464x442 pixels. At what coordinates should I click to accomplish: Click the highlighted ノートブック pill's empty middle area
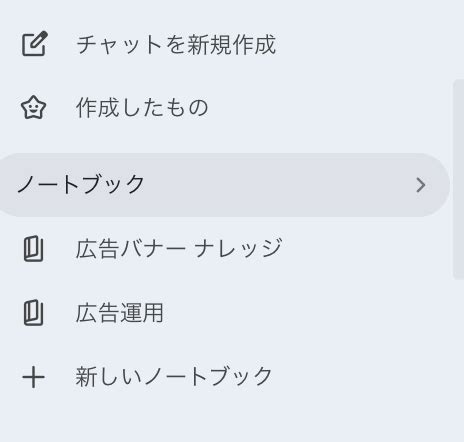pos(280,185)
